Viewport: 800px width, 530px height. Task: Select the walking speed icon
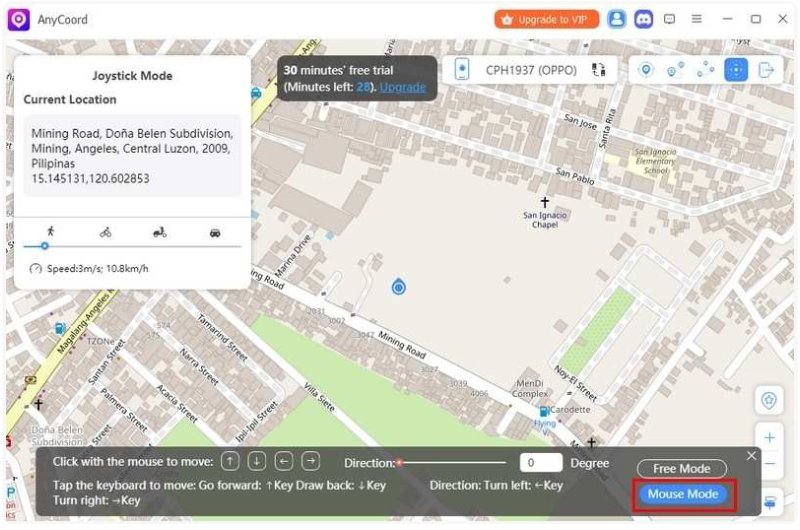pyautogui.click(x=50, y=232)
